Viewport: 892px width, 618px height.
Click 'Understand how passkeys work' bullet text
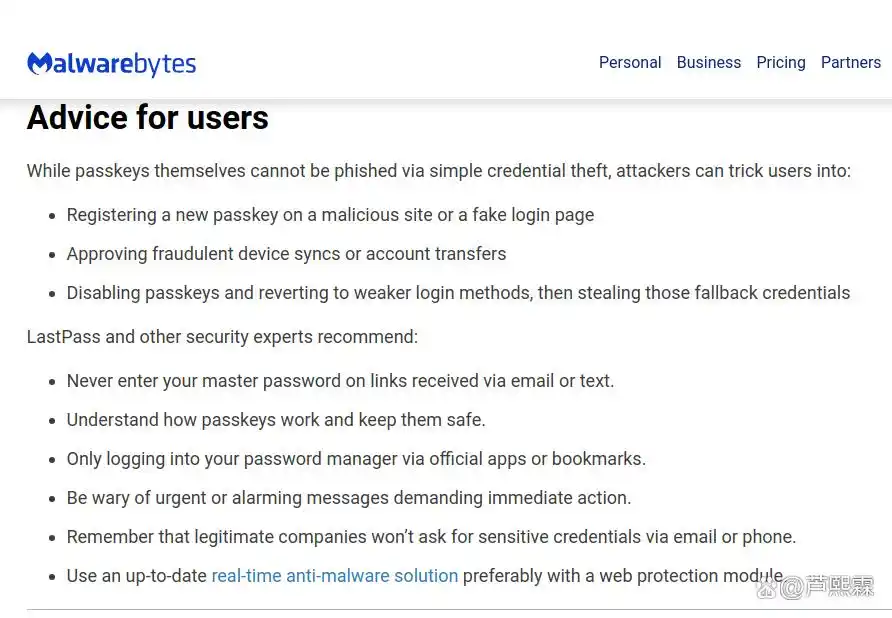click(x=276, y=420)
